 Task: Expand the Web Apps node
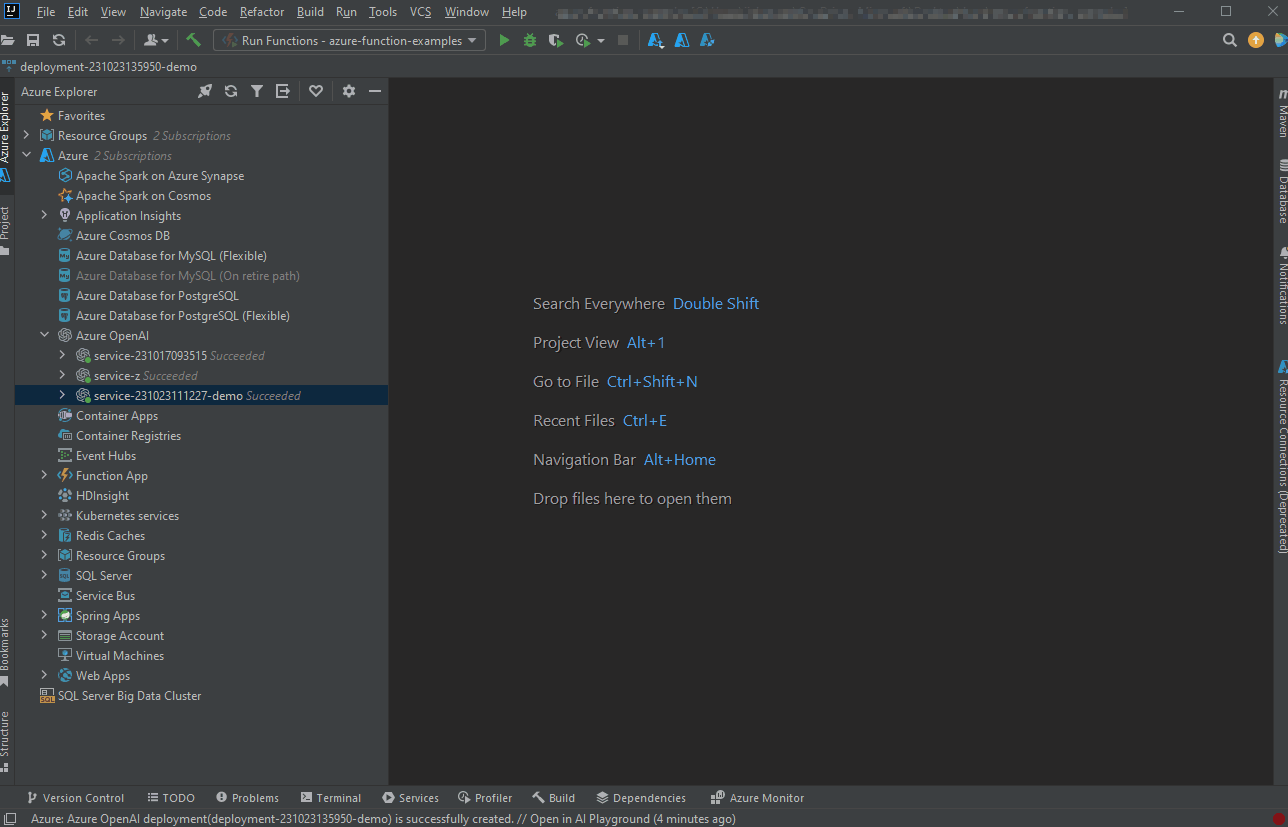pos(44,675)
